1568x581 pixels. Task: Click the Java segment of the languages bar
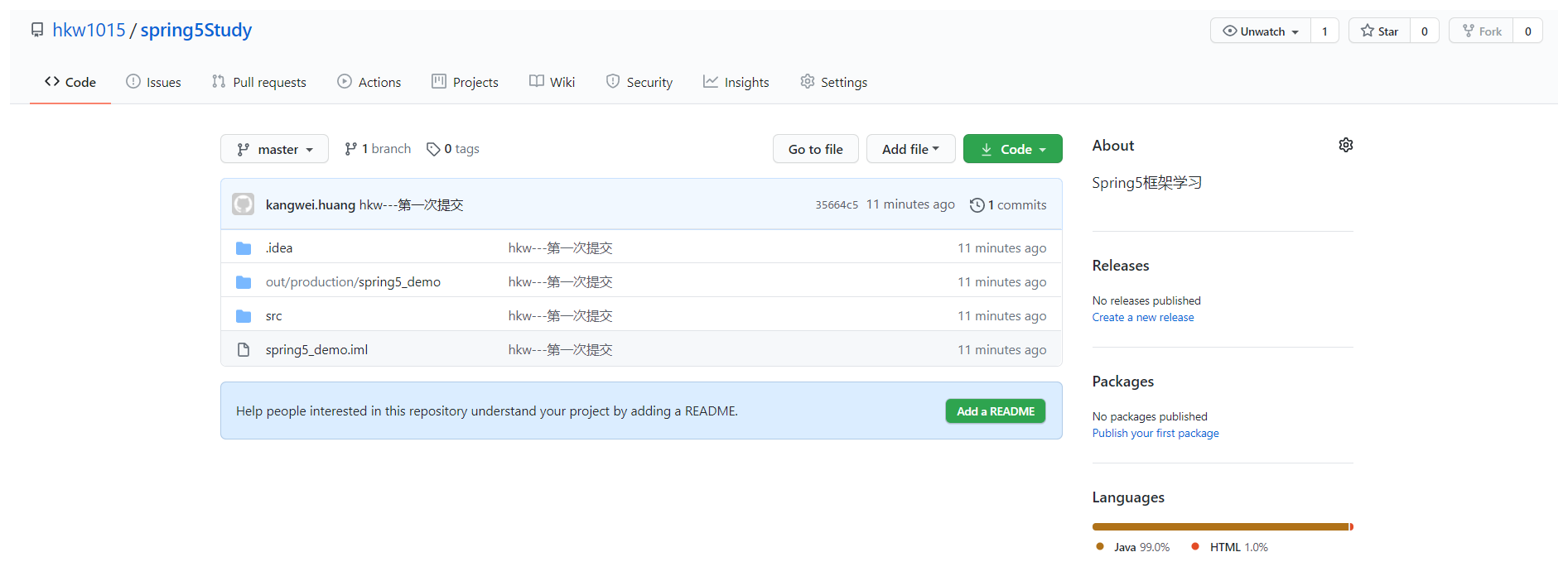1221,526
